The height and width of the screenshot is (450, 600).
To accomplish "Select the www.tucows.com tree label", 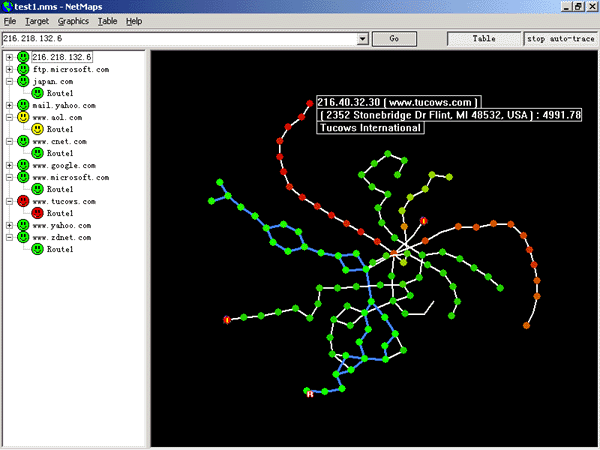I will click(x=64, y=201).
